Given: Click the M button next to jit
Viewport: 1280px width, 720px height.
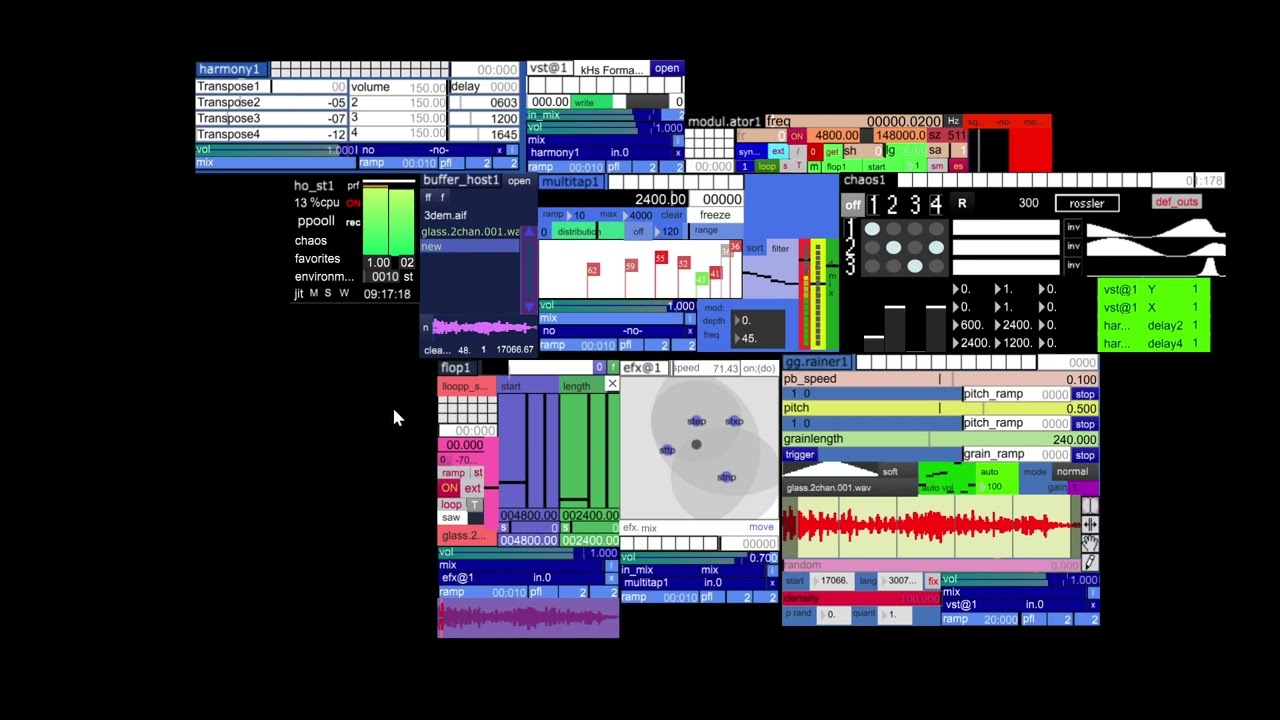Looking at the screenshot, I should 314,293.
